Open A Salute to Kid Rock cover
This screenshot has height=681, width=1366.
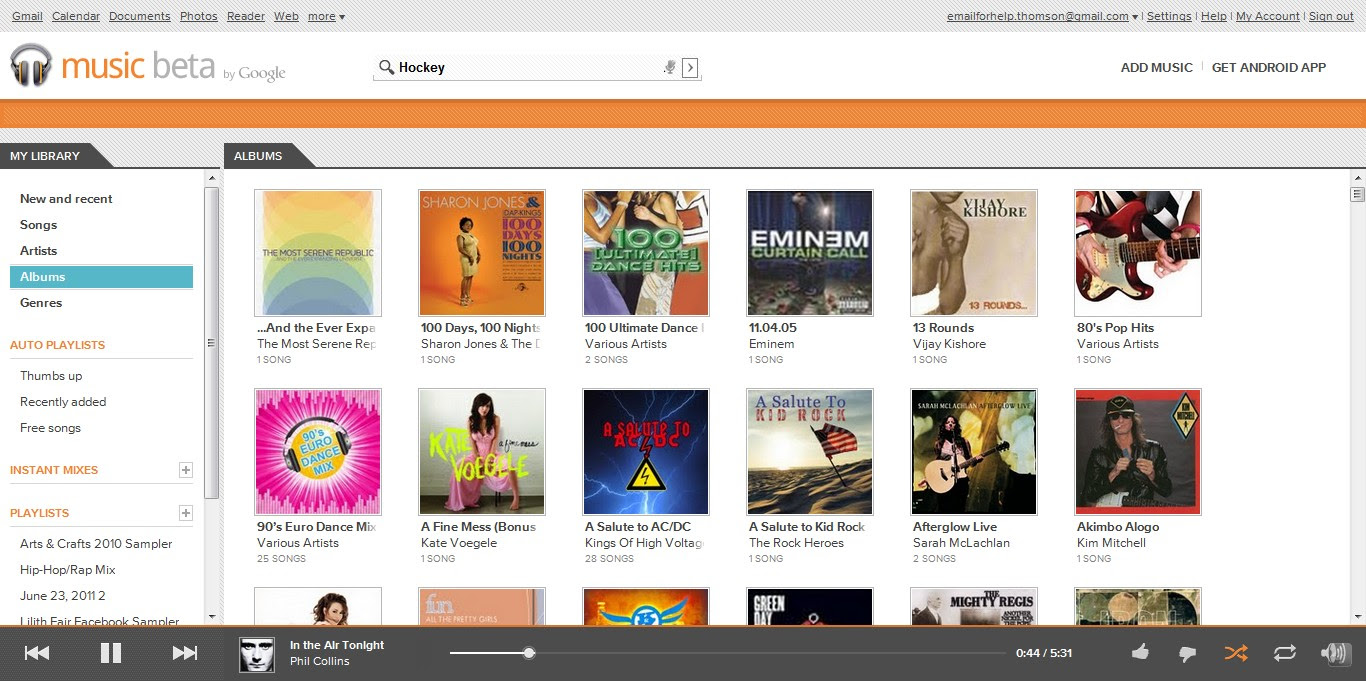[x=810, y=452]
